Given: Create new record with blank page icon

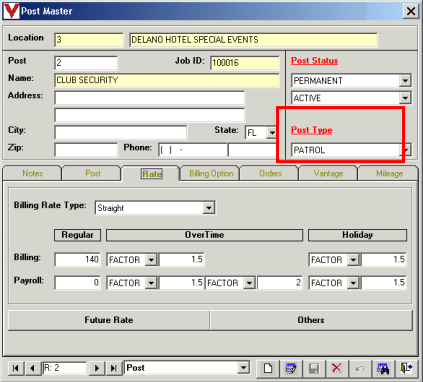Looking at the screenshot, I should click(x=268, y=368).
